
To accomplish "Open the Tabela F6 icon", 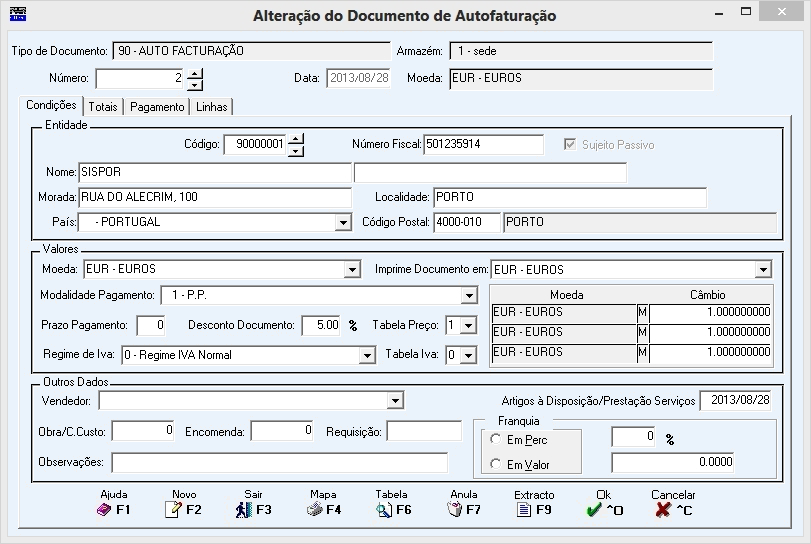I will 384,510.
